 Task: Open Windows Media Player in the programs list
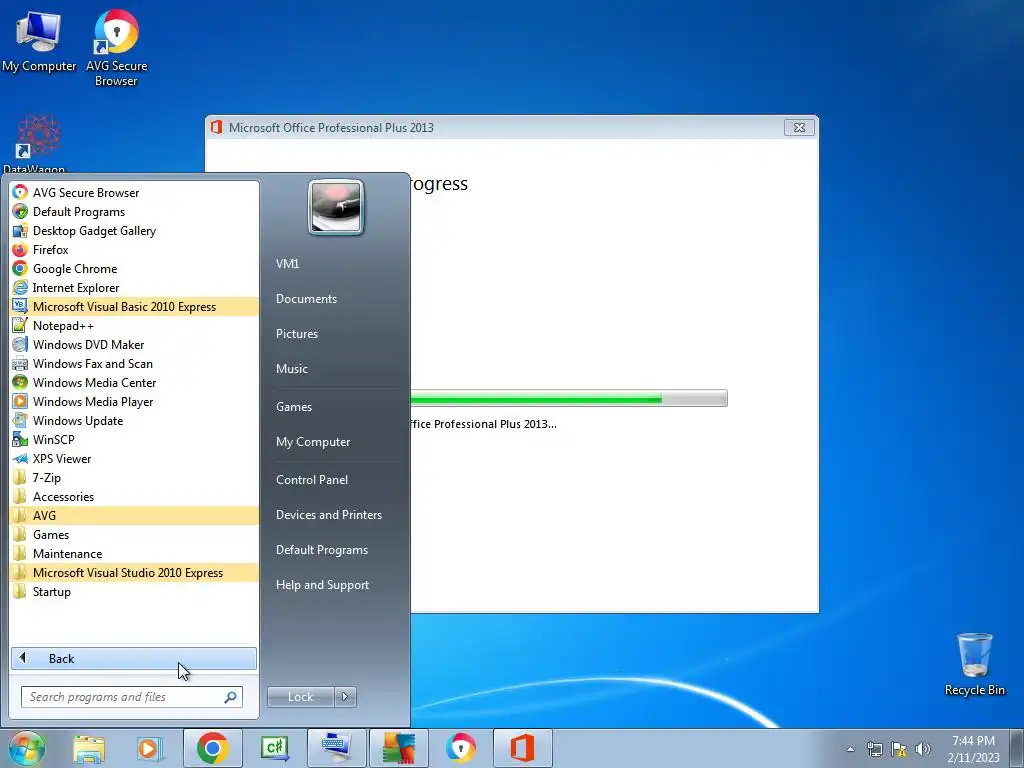pos(134,402)
